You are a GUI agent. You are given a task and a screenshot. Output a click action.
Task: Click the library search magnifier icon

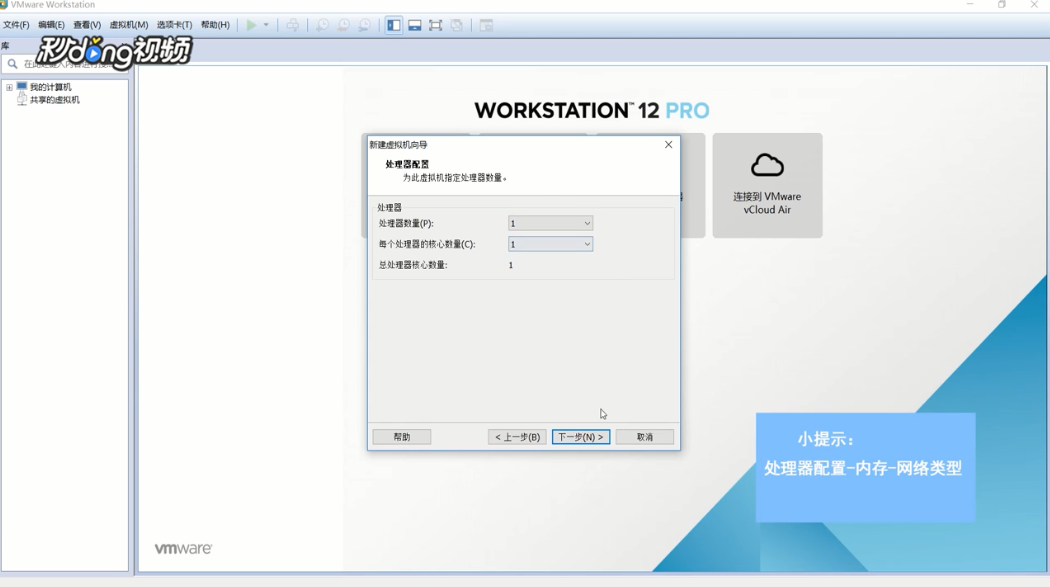pos(12,64)
